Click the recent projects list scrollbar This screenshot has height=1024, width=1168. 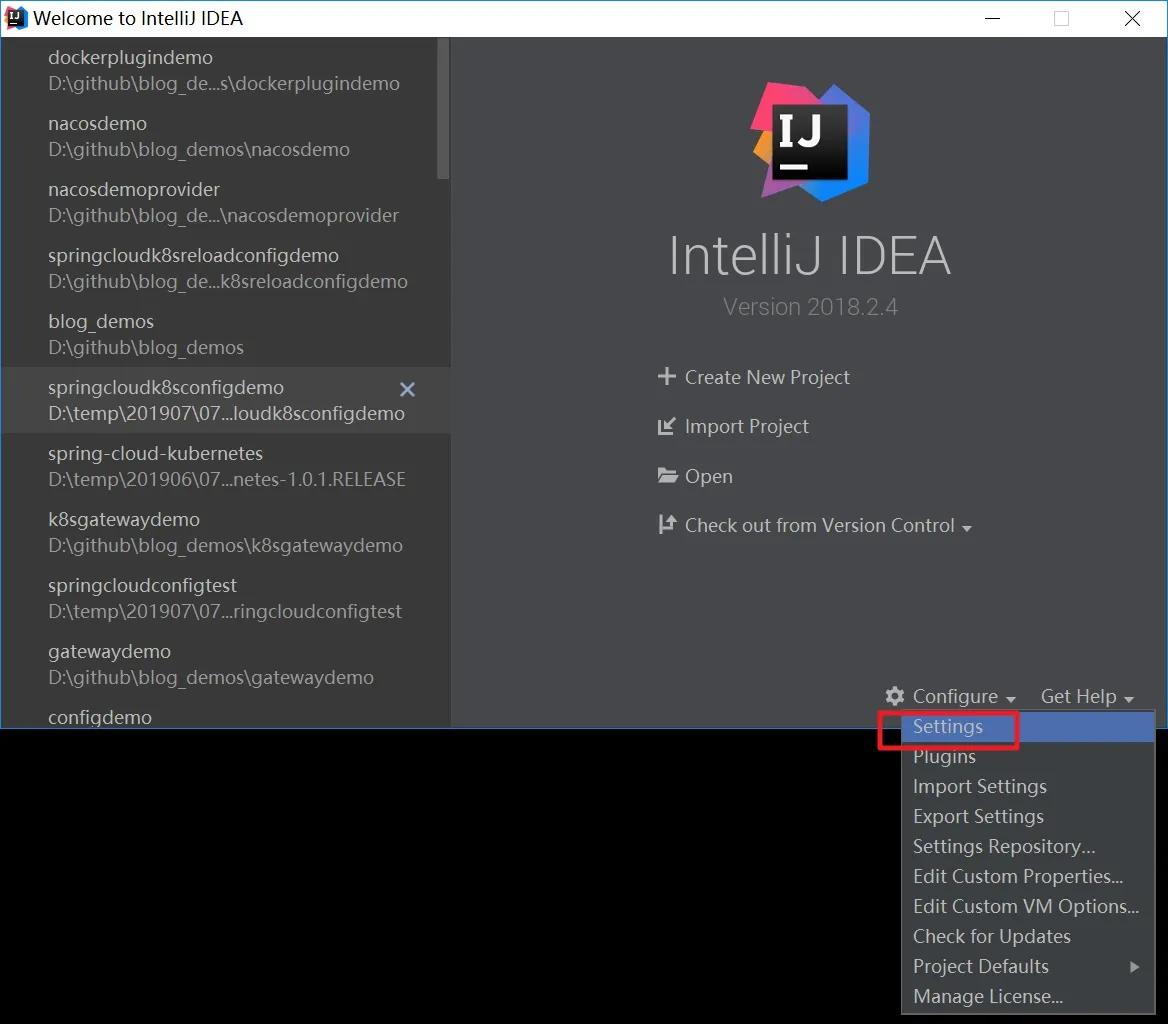443,109
